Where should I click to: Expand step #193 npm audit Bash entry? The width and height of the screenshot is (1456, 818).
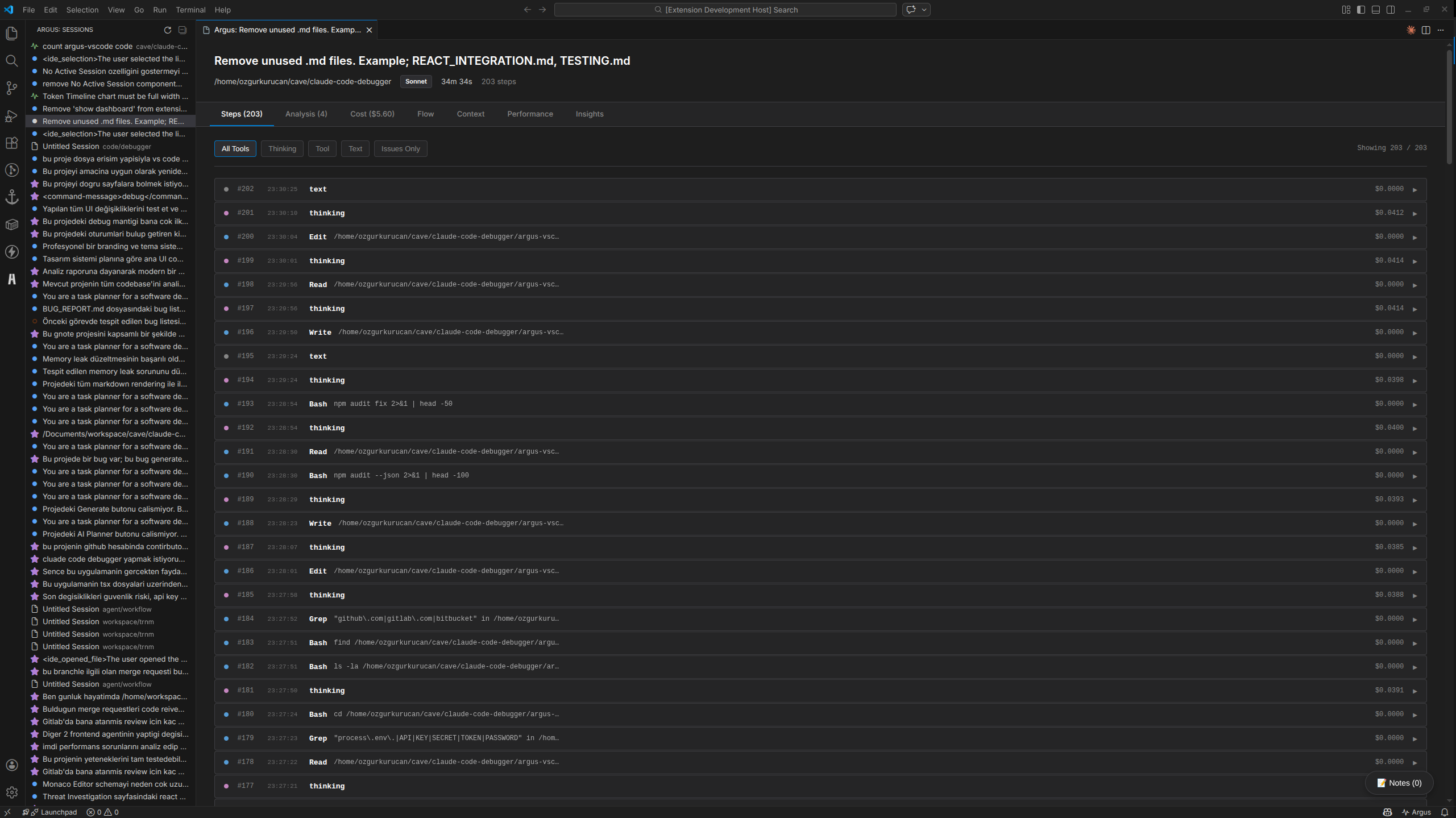(1415, 404)
